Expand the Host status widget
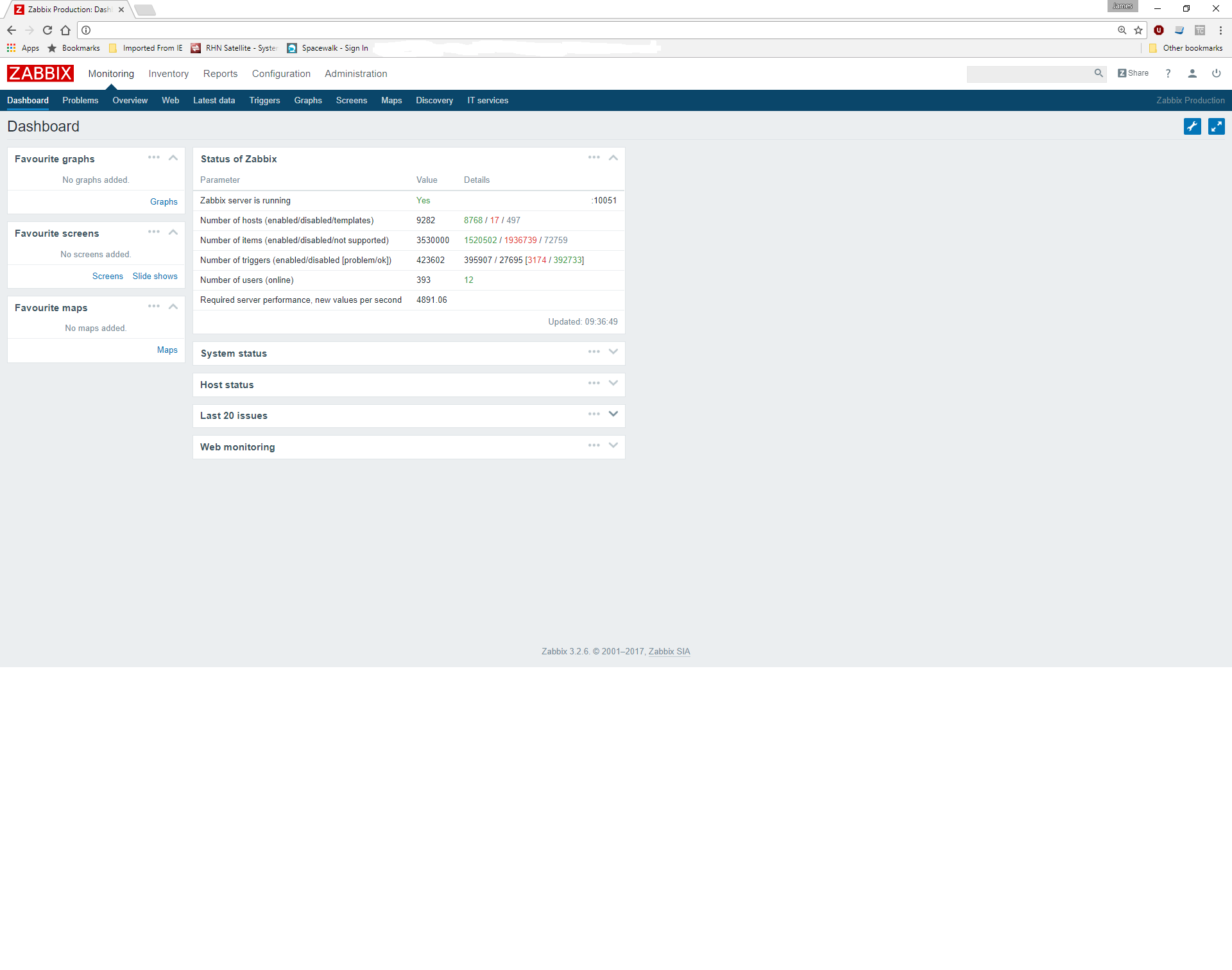 tap(613, 383)
